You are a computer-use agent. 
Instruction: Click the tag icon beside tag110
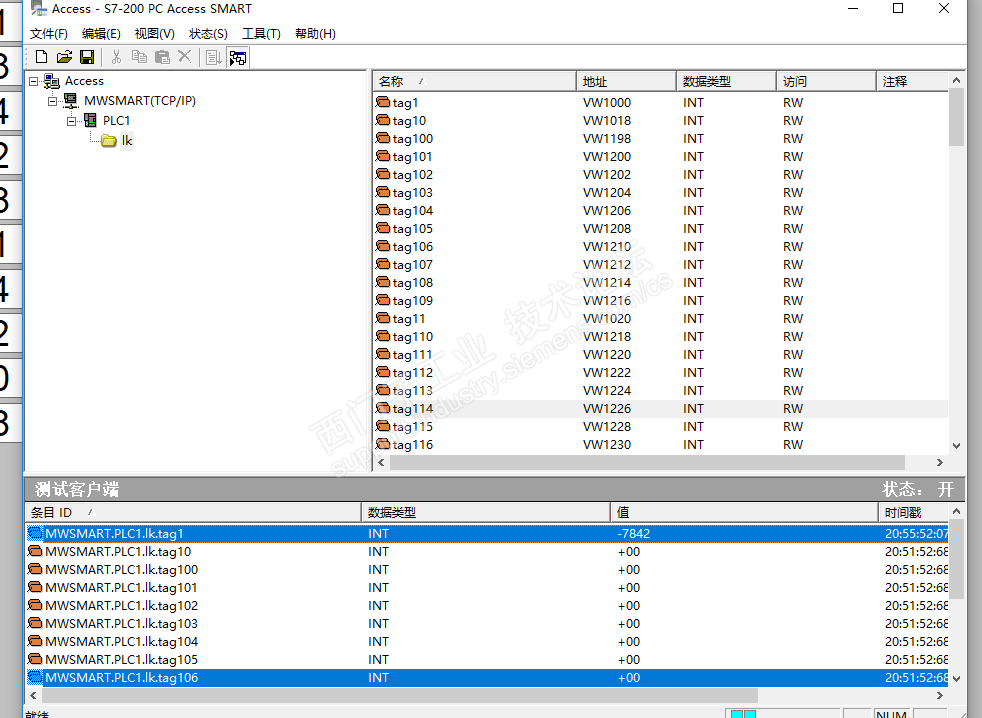point(383,336)
